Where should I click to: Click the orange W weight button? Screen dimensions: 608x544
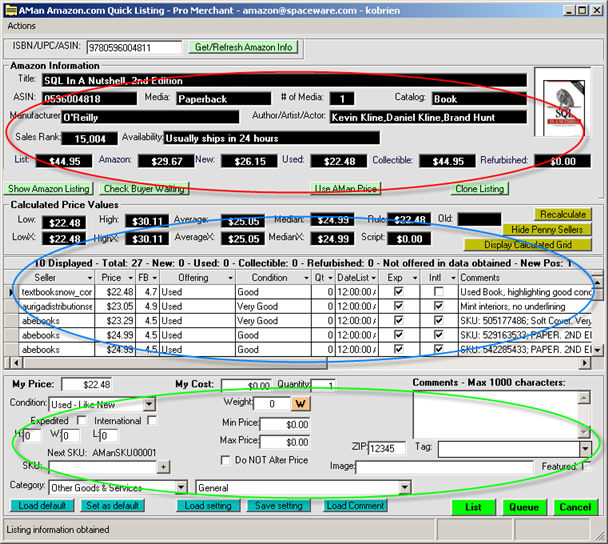click(300, 404)
